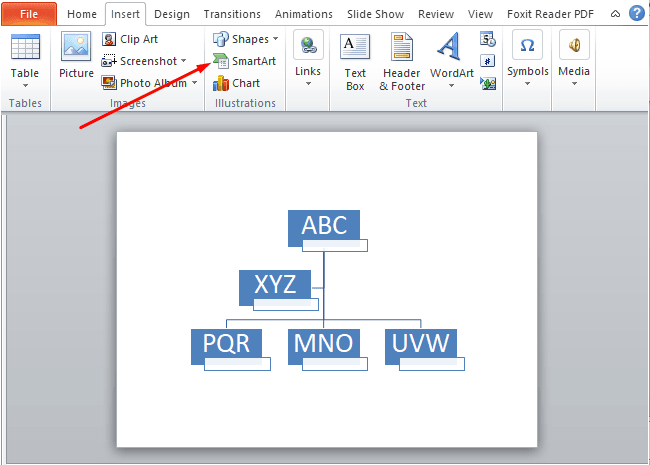This screenshot has width=650, height=465.
Task: Insert Date & Time icon
Action: (x=488, y=39)
